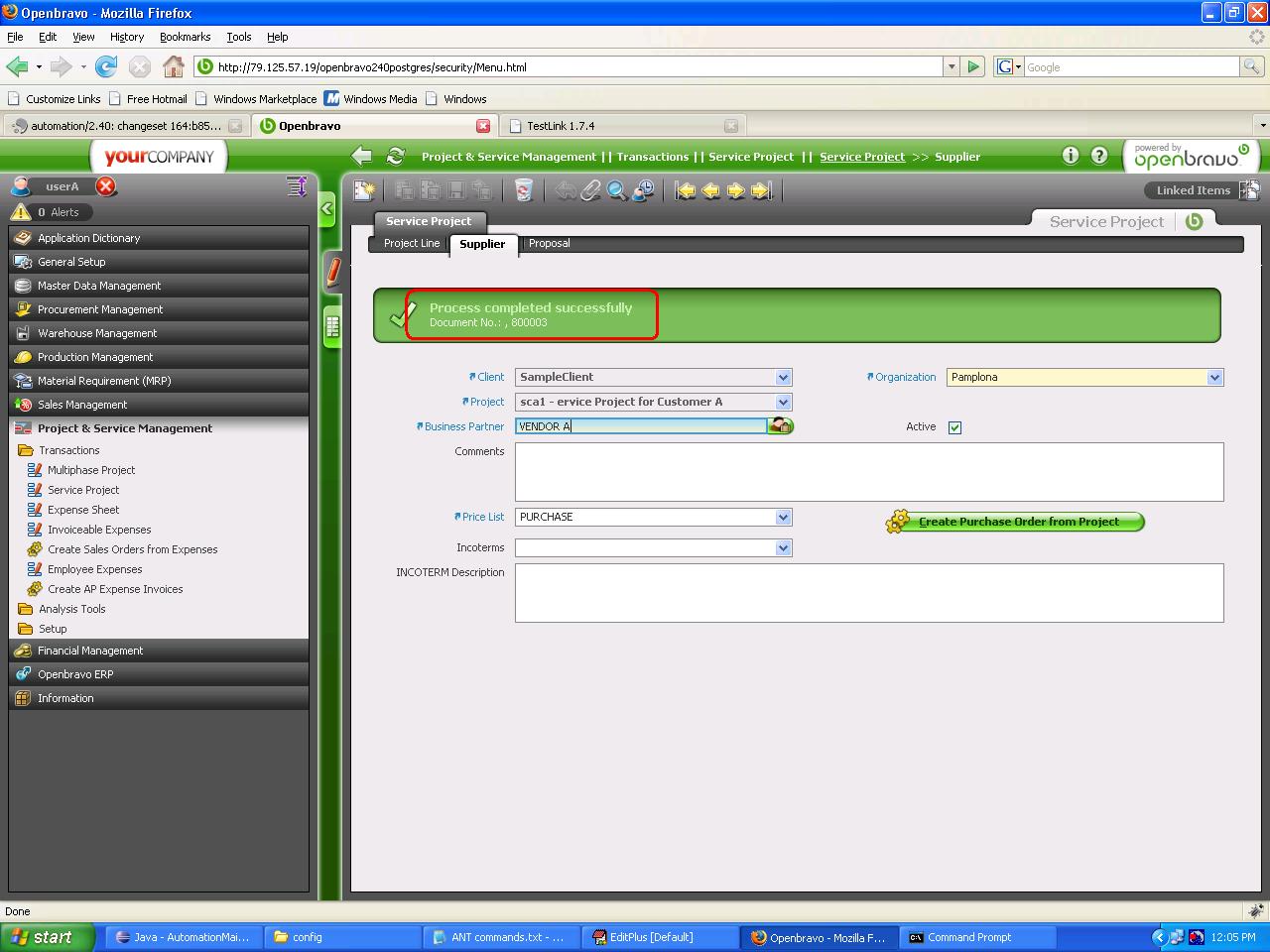Open the Price List dropdown
The image size is (1270, 952).
point(783,517)
